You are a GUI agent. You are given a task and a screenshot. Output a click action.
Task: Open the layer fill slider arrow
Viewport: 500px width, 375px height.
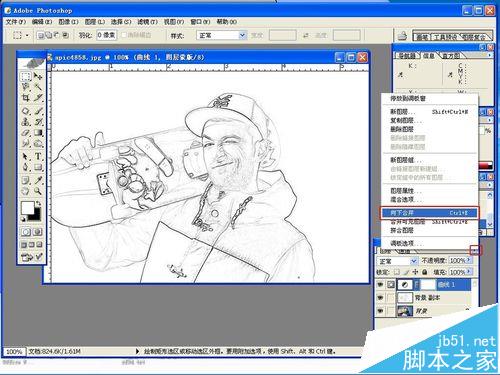[x=469, y=272]
